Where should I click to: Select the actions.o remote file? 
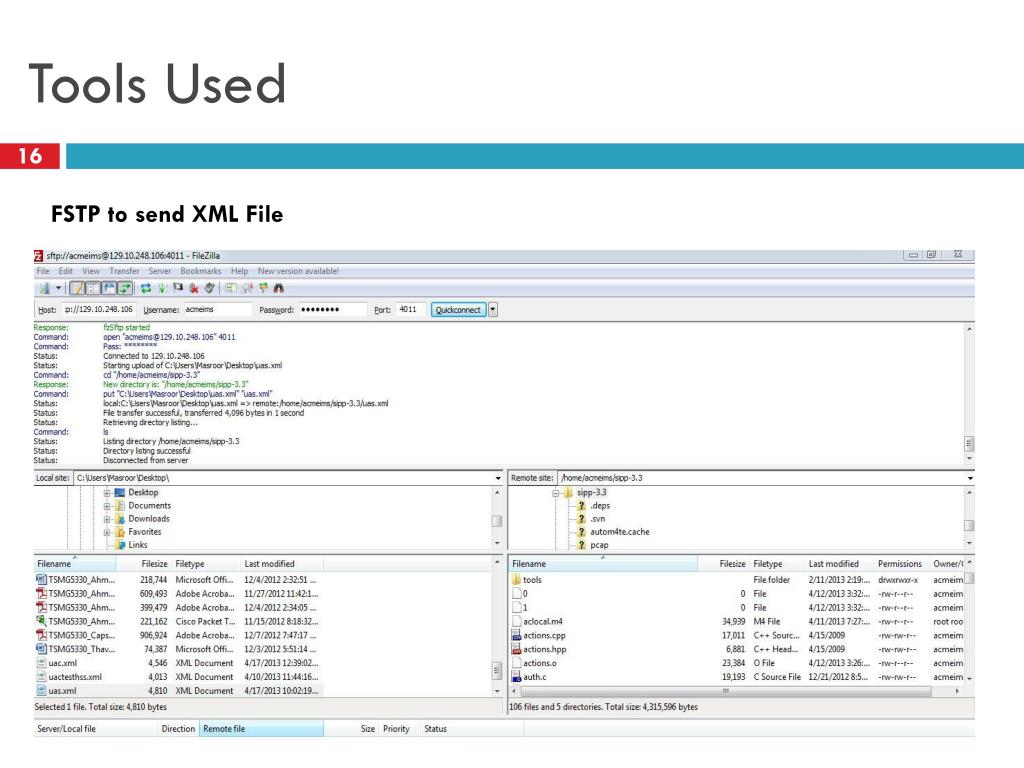(x=737, y=663)
